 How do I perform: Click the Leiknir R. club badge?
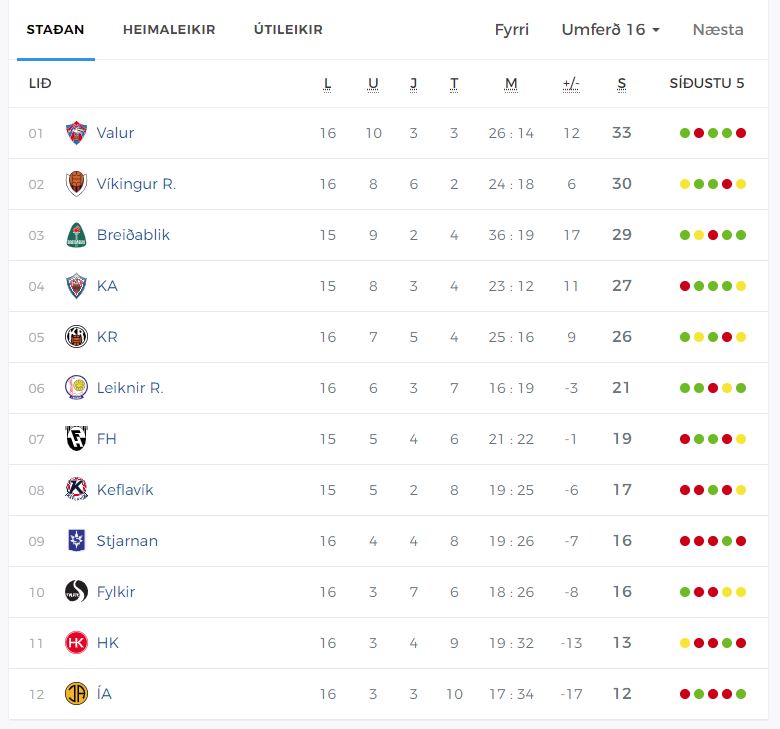76,388
